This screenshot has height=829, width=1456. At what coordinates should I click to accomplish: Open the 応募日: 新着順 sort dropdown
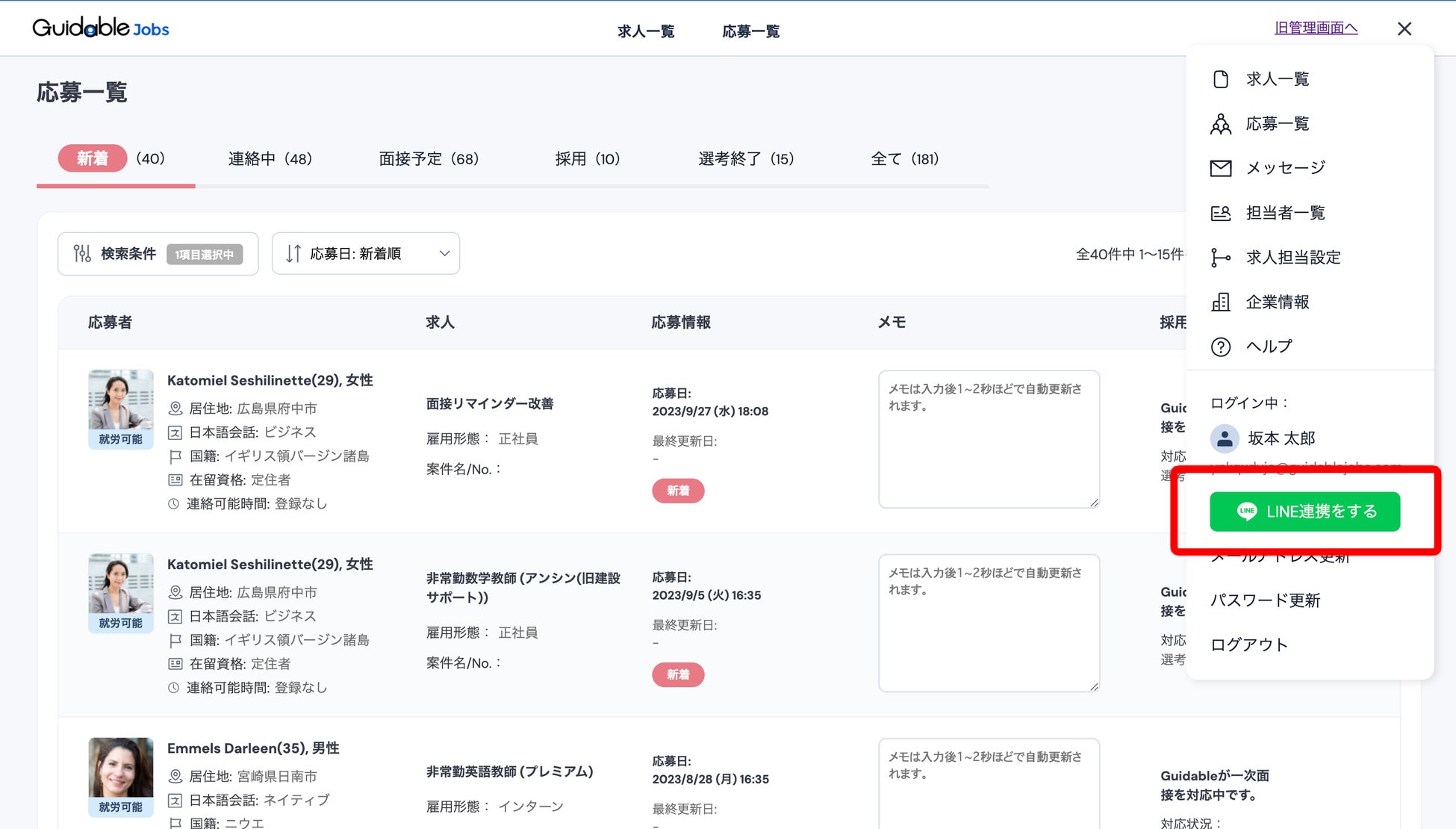click(366, 254)
